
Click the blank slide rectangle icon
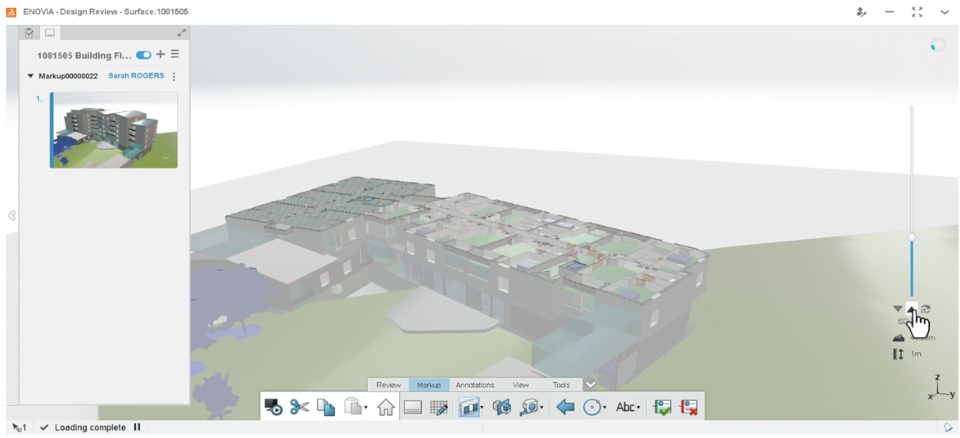413,408
